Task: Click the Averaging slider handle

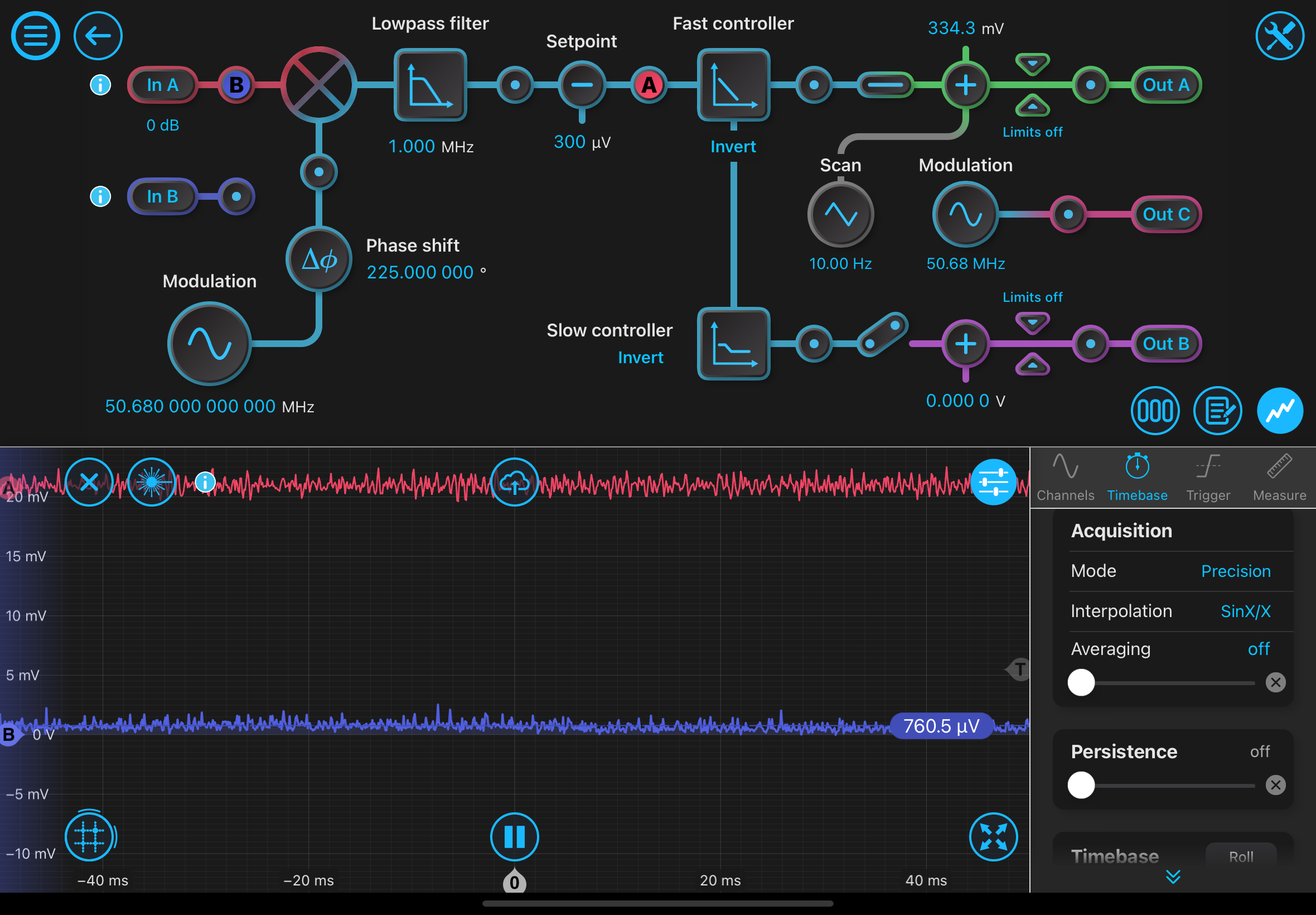Action: coord(1081,682)
